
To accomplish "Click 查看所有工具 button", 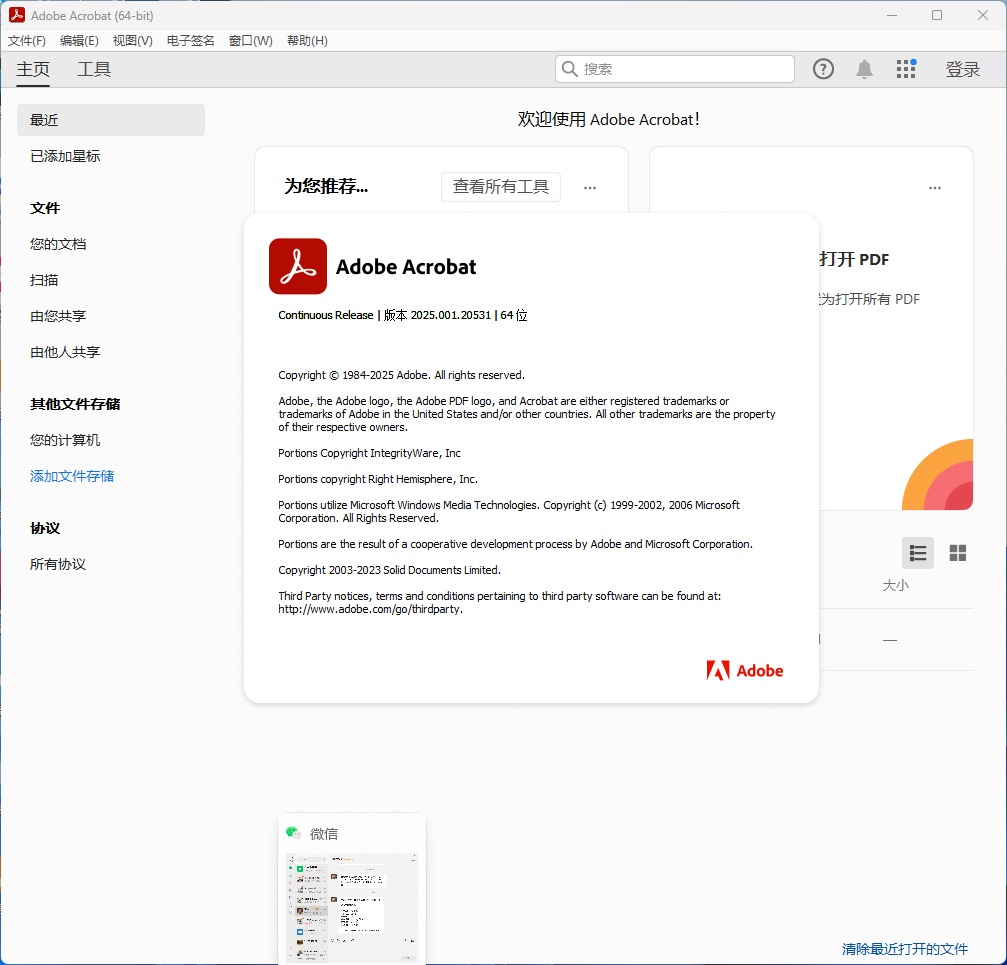I will click(x=500, y=187).
